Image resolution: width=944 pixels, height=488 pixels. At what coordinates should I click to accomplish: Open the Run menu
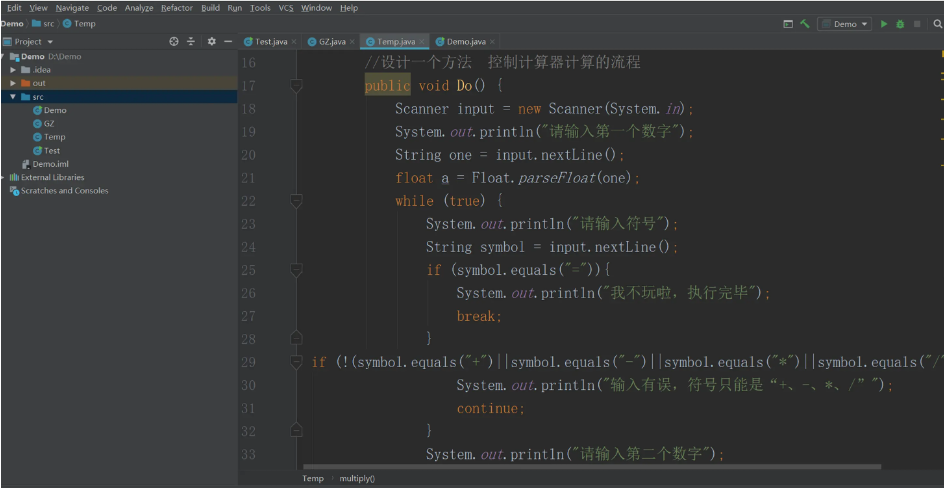[x=235, y=8]
